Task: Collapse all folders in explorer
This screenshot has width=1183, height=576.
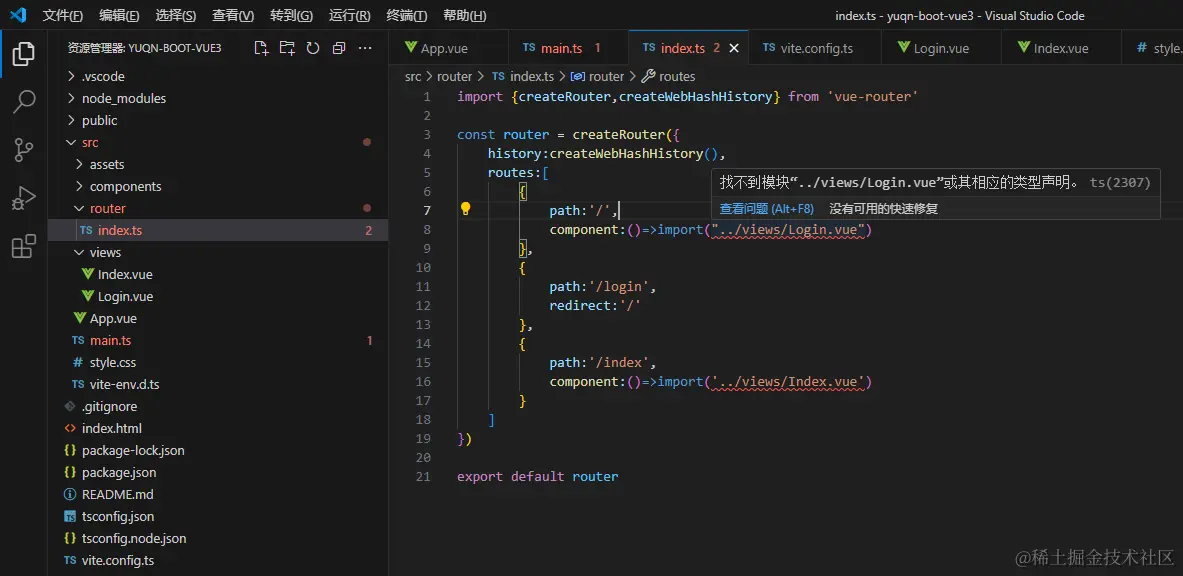Action: click(339, 48)
